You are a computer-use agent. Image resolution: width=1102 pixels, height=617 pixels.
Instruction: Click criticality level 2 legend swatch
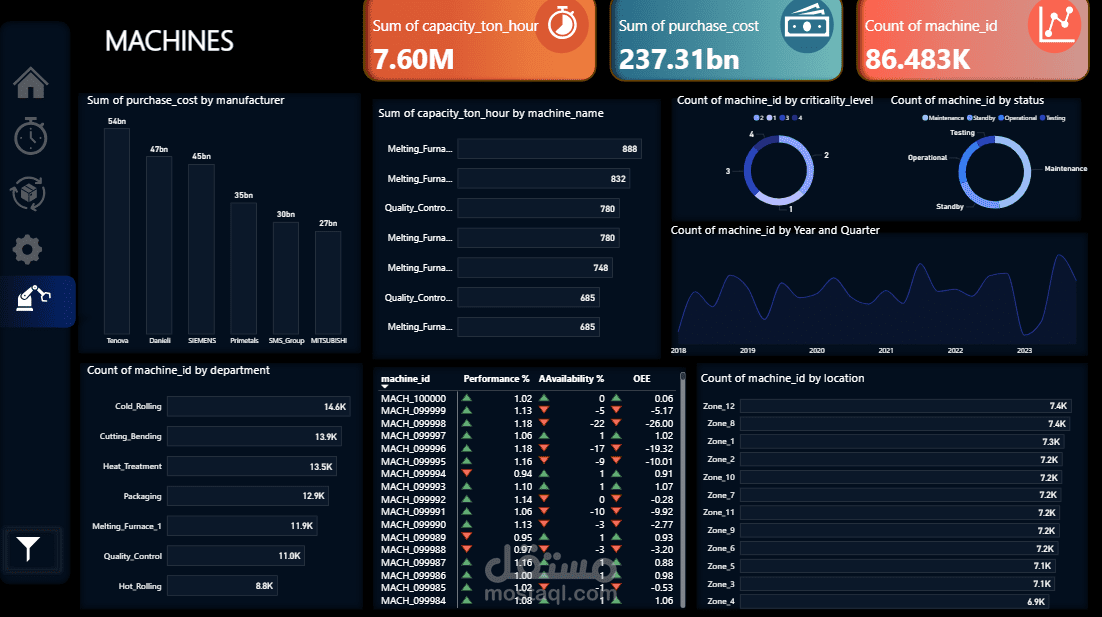(756, 118)
